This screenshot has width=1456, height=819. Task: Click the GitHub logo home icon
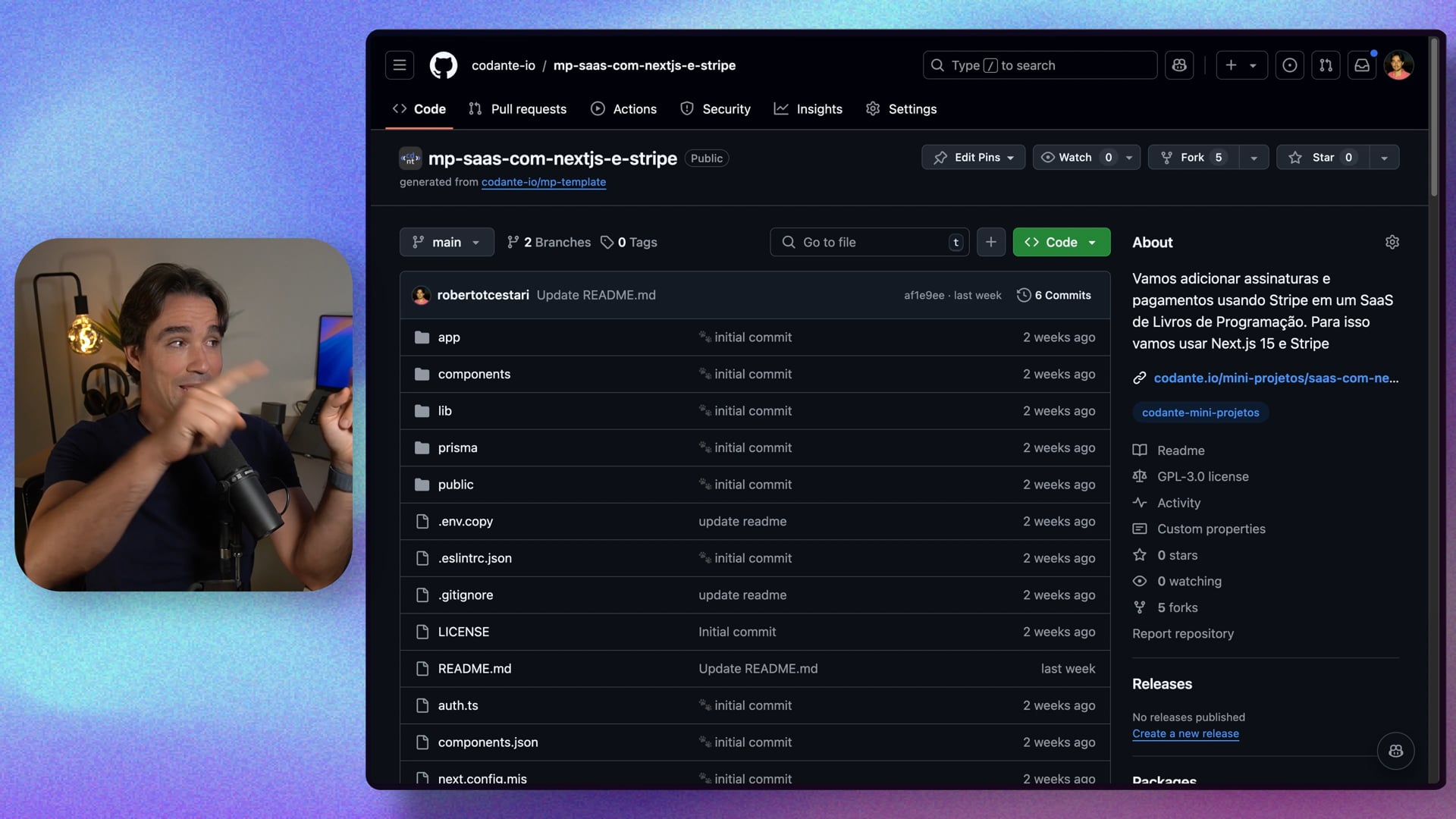pyautogui.click(x=444, y=65)
